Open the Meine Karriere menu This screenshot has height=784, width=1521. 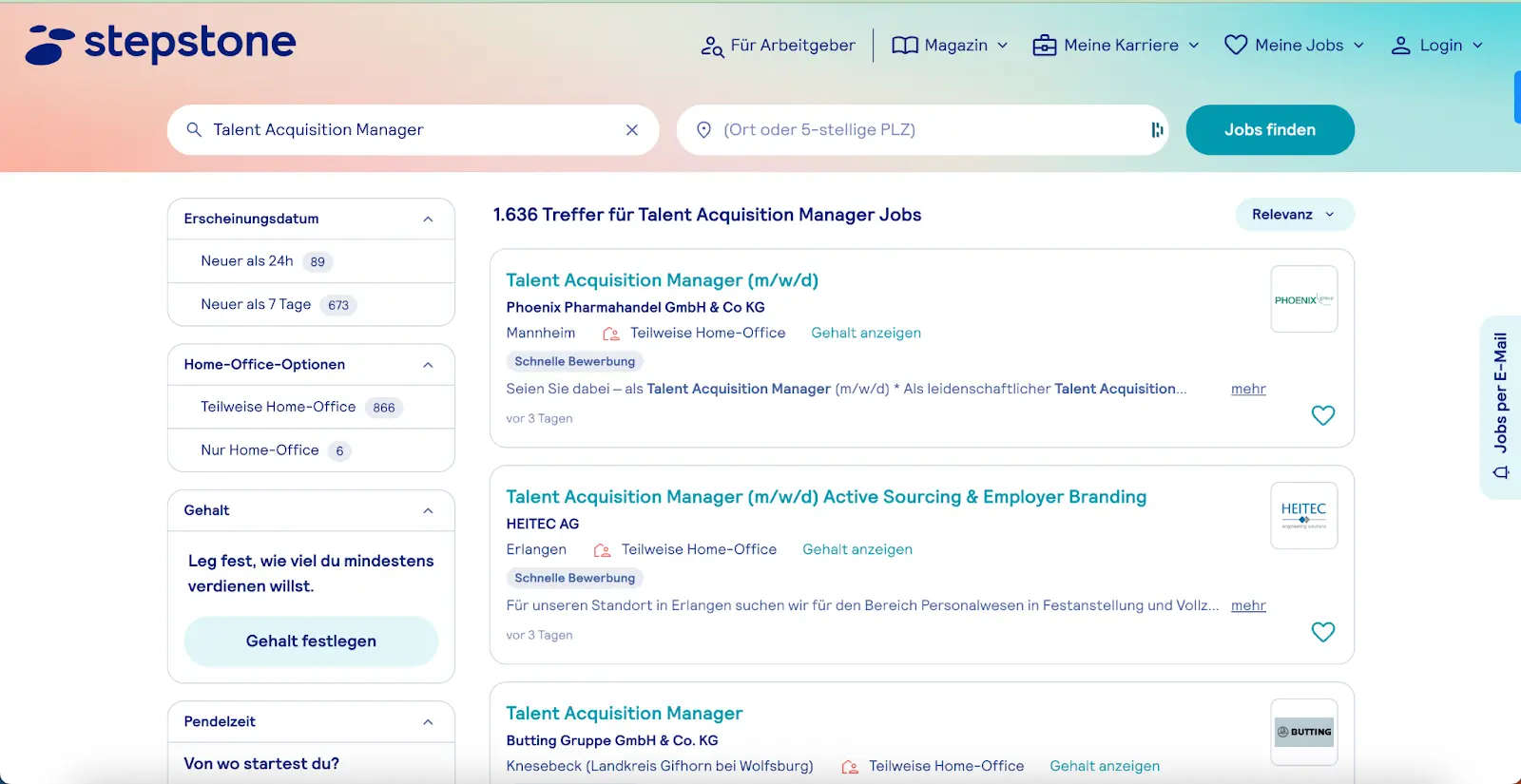(x=1116, y=46)
